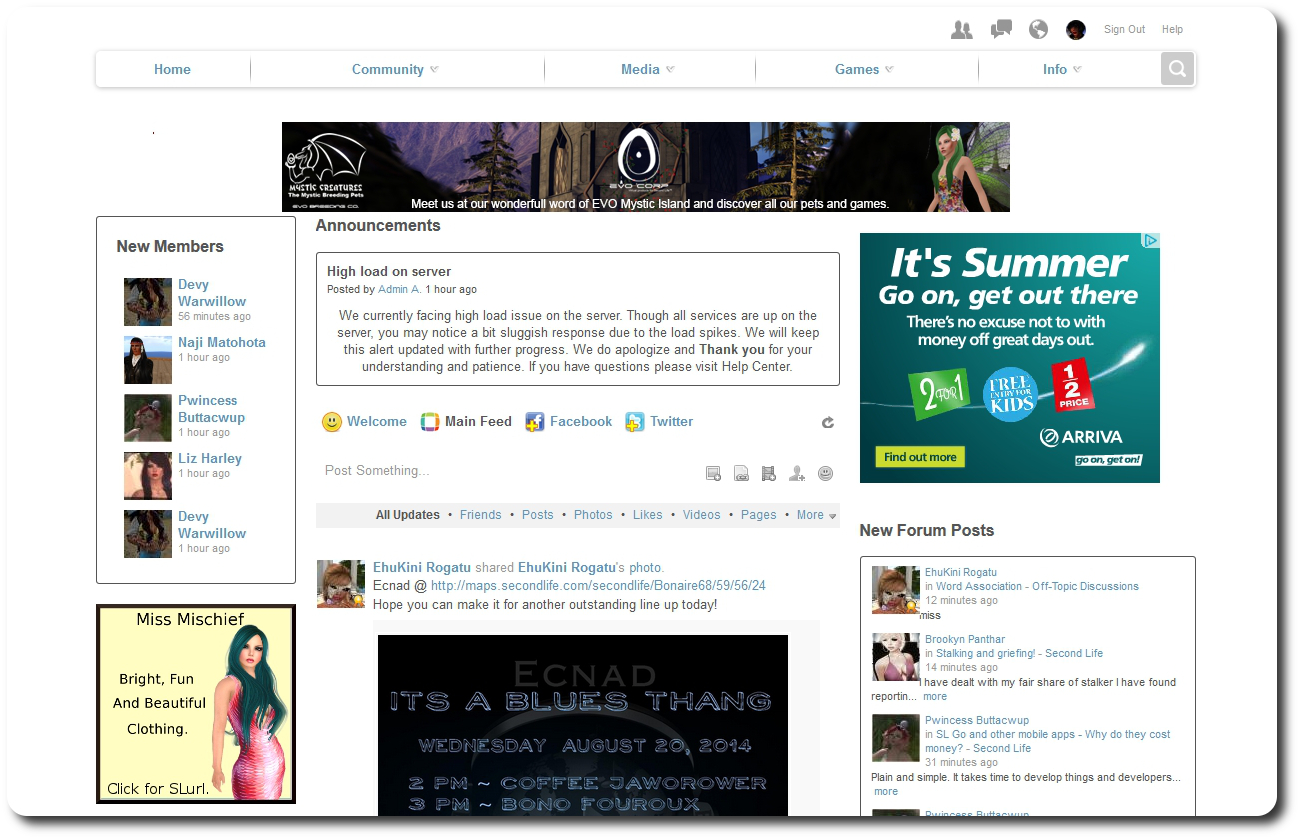Click the globe notifications icon
The width and height of the screenshot is (1300, 839).
click(x=1039, y=30)
